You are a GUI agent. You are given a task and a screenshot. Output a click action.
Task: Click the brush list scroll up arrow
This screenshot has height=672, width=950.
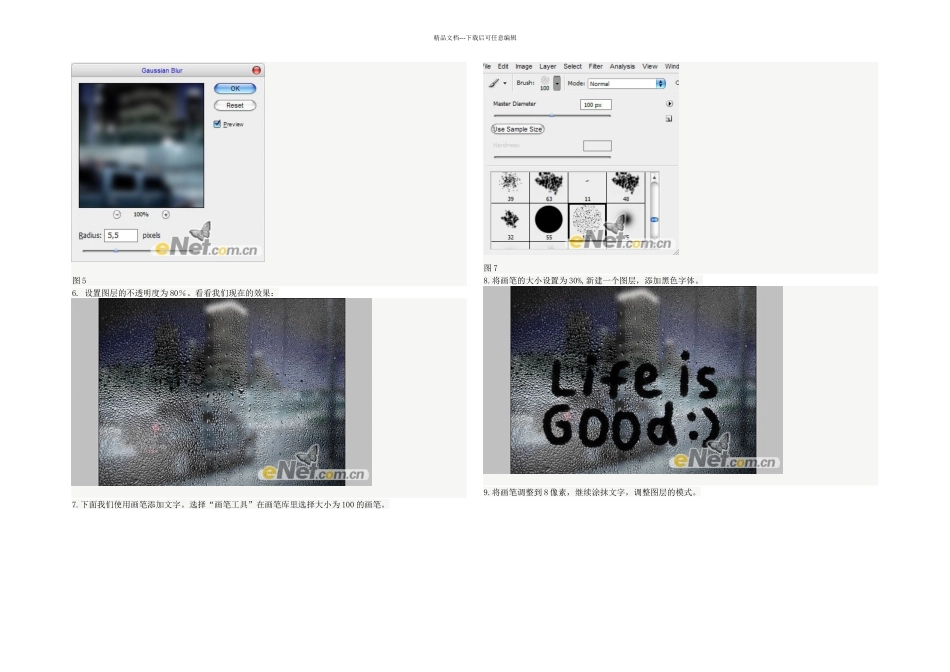pos(654,178)
